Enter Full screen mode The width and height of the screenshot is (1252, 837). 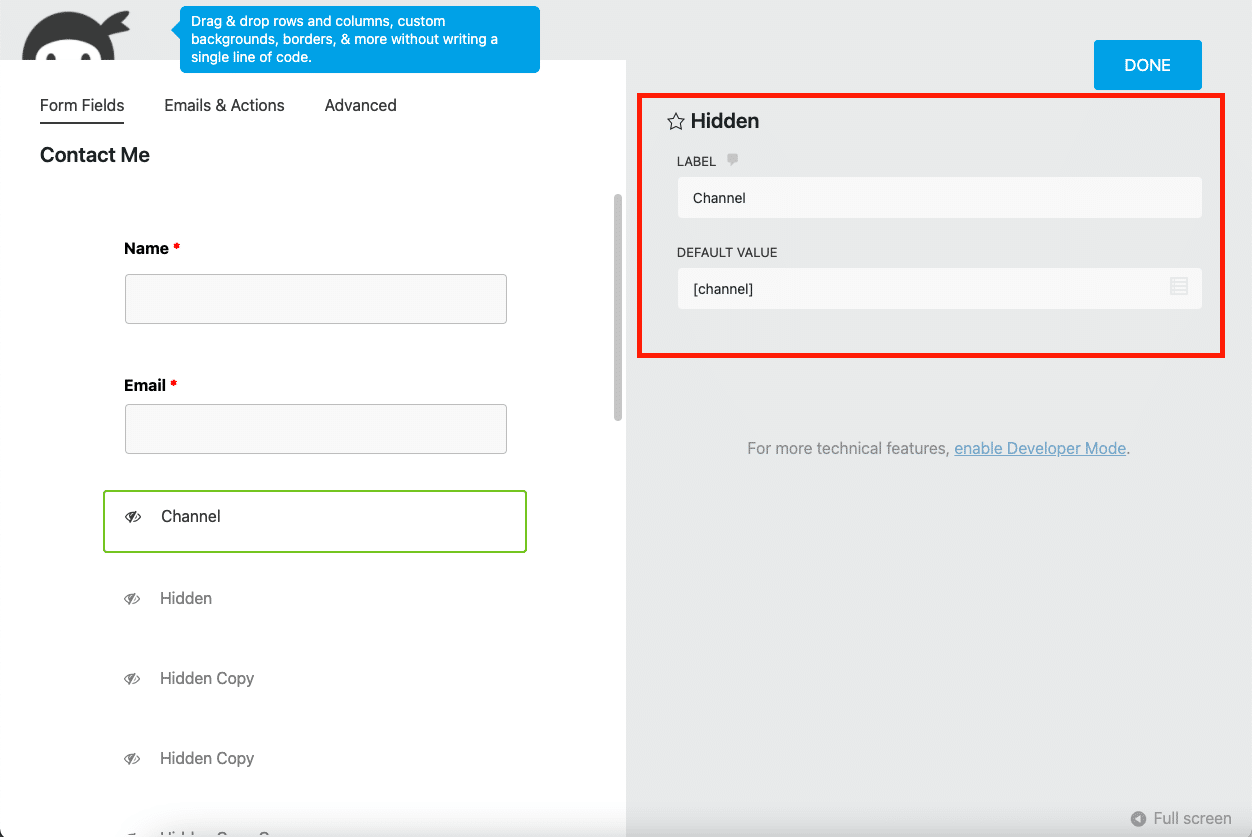pos(1180,818)
